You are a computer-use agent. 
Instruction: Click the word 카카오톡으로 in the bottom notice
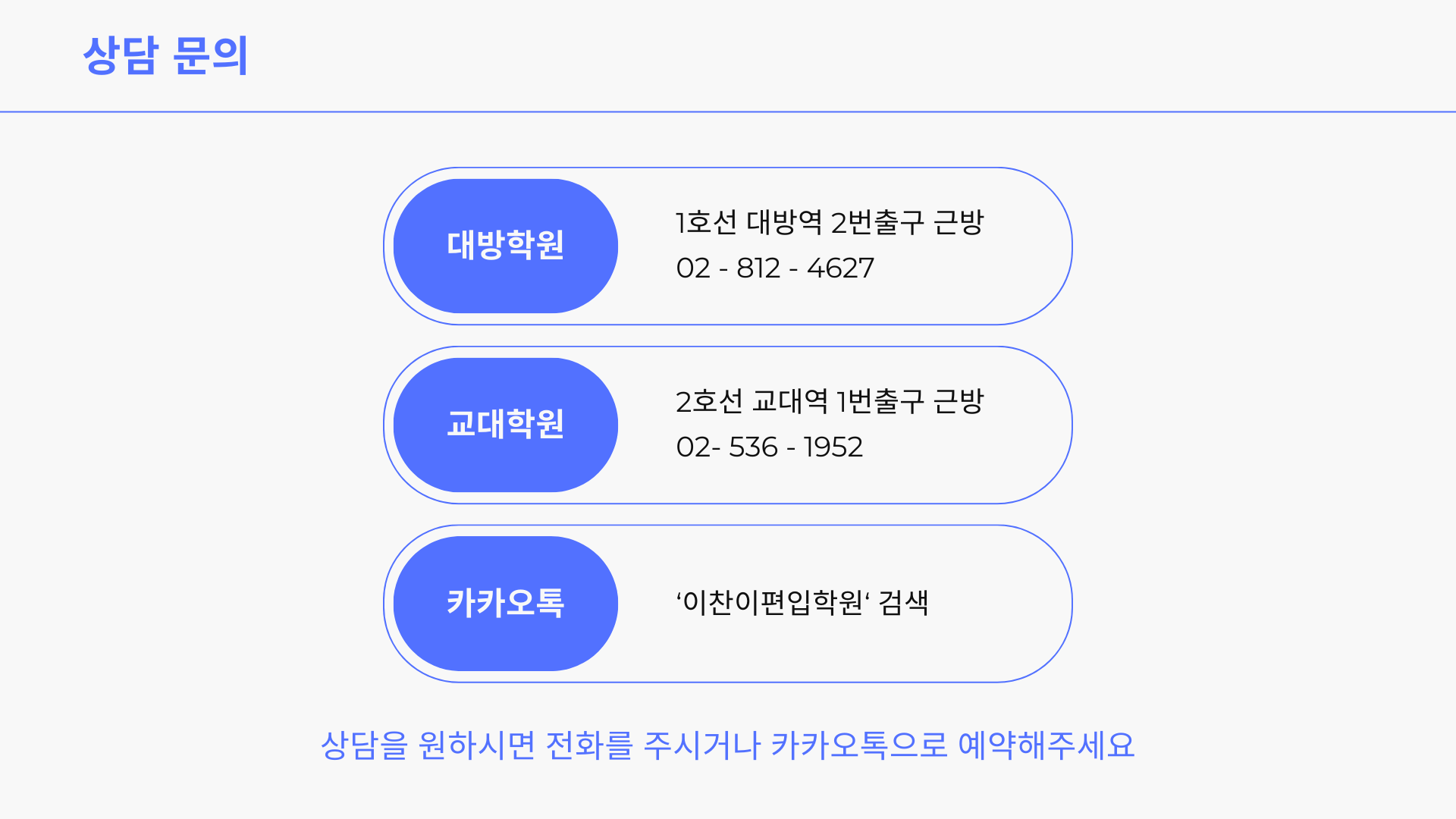coord(860,745)
